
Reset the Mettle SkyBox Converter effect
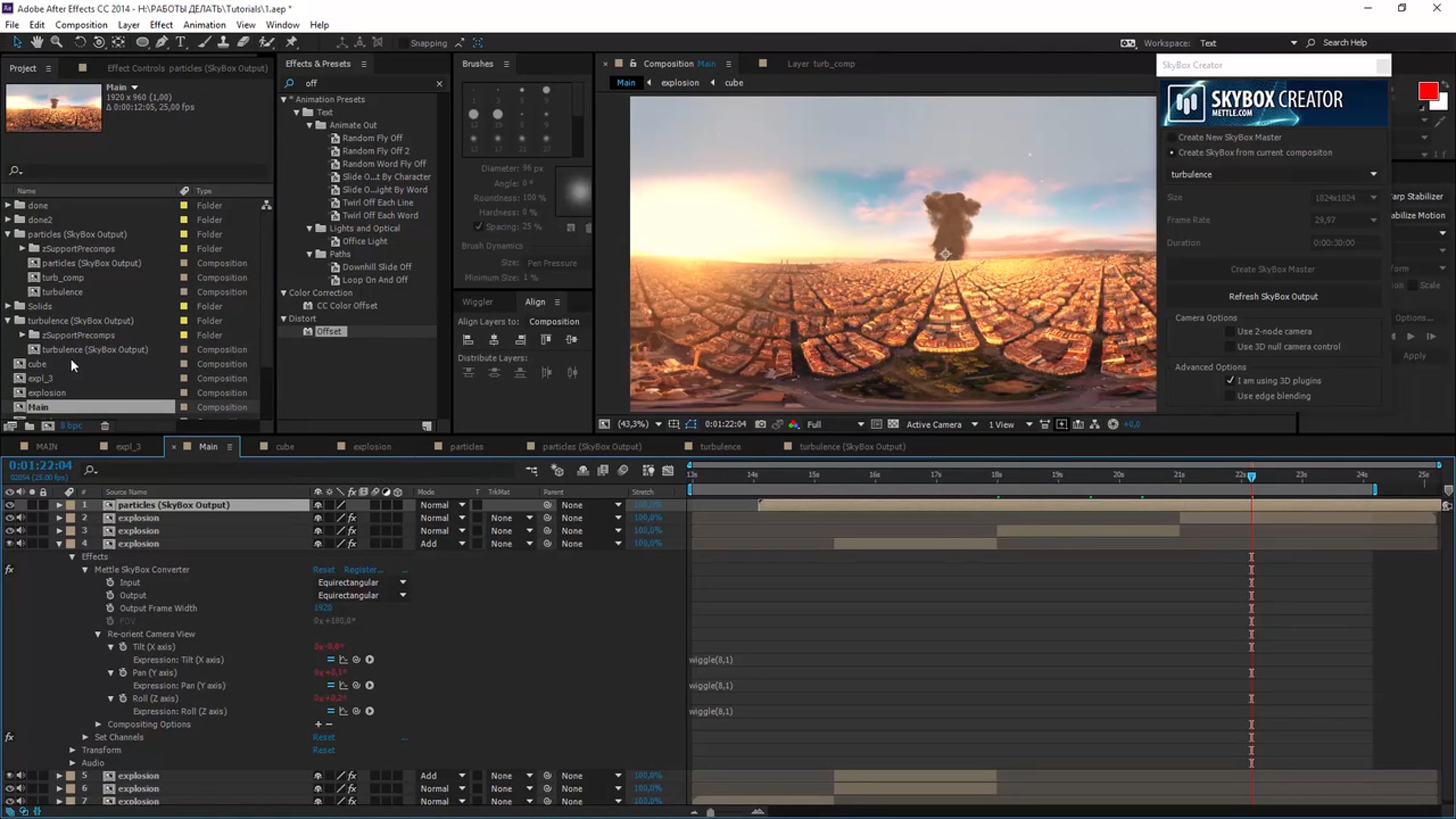pos(323,570)
